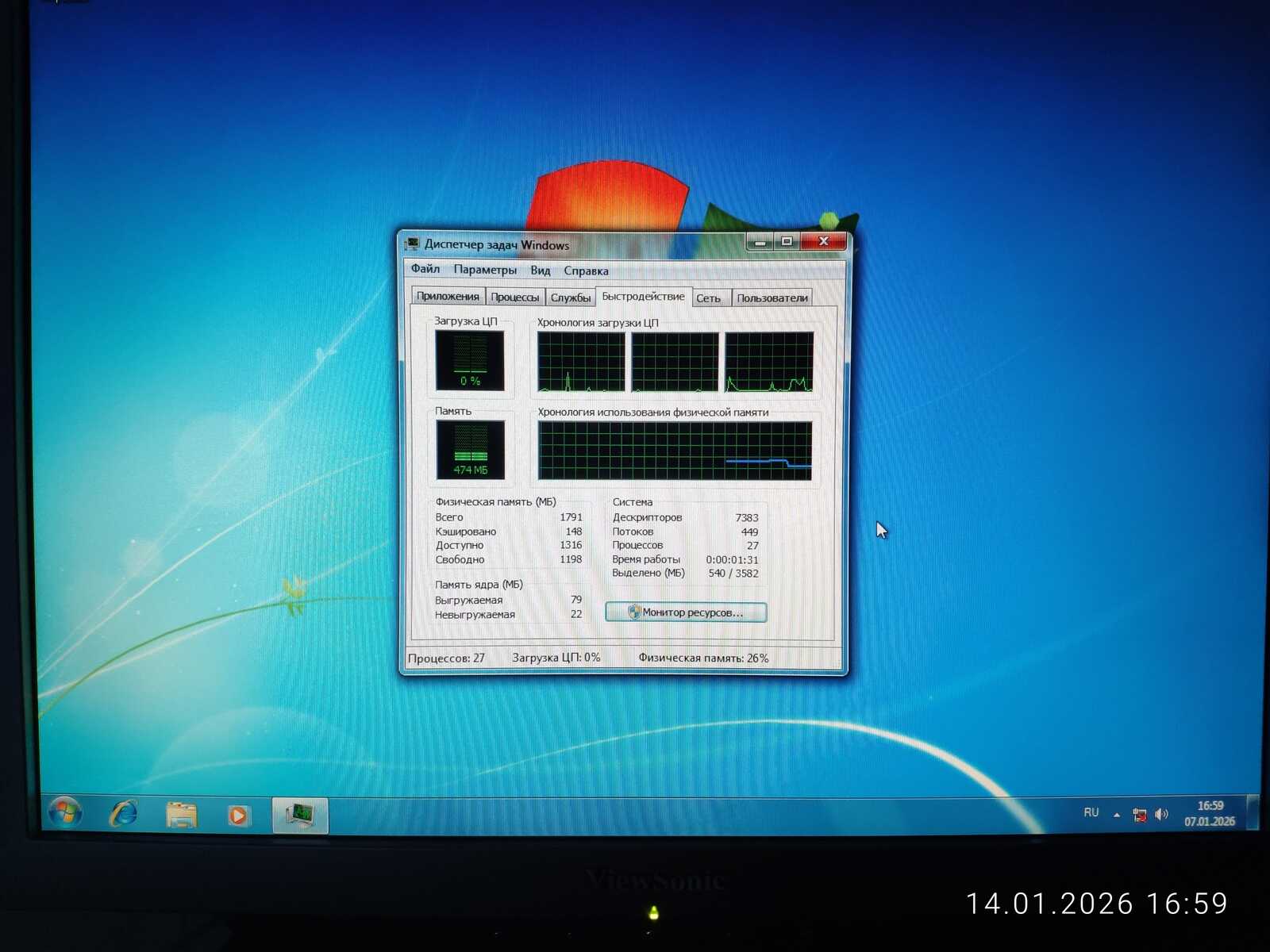Click the Время работы value 0:00:01:31
This screenshot has width=1270, height=952.
(x=732, y=559)
